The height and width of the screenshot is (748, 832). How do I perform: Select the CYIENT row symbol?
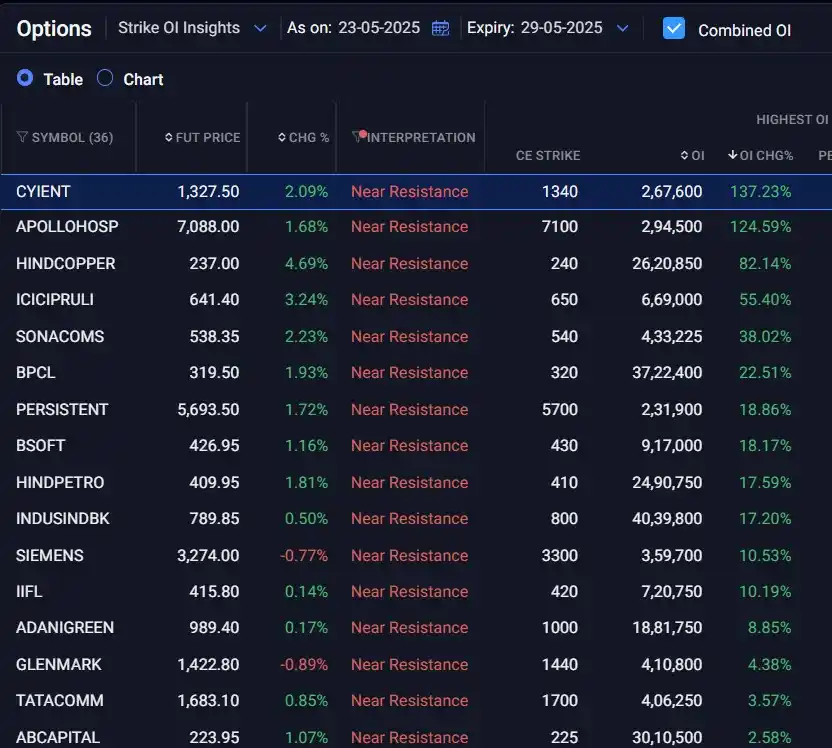click(x=43, y=192)
